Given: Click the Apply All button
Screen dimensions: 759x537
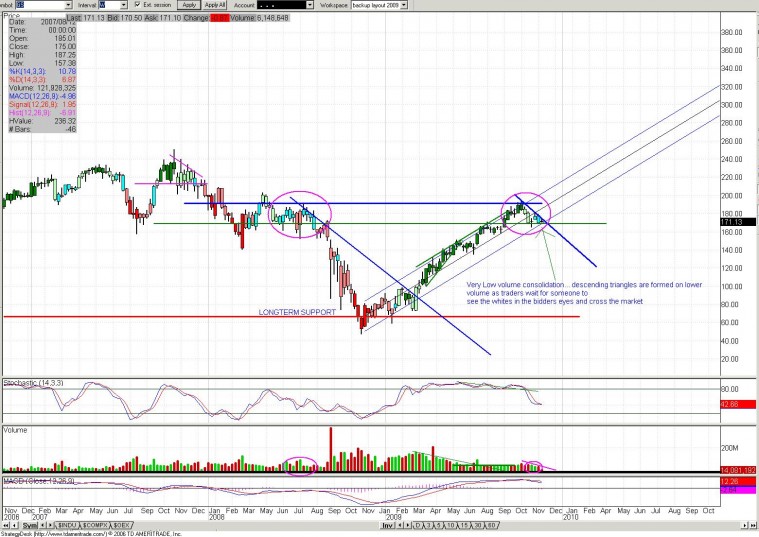Looking at the screenshot, I should 215,5.
